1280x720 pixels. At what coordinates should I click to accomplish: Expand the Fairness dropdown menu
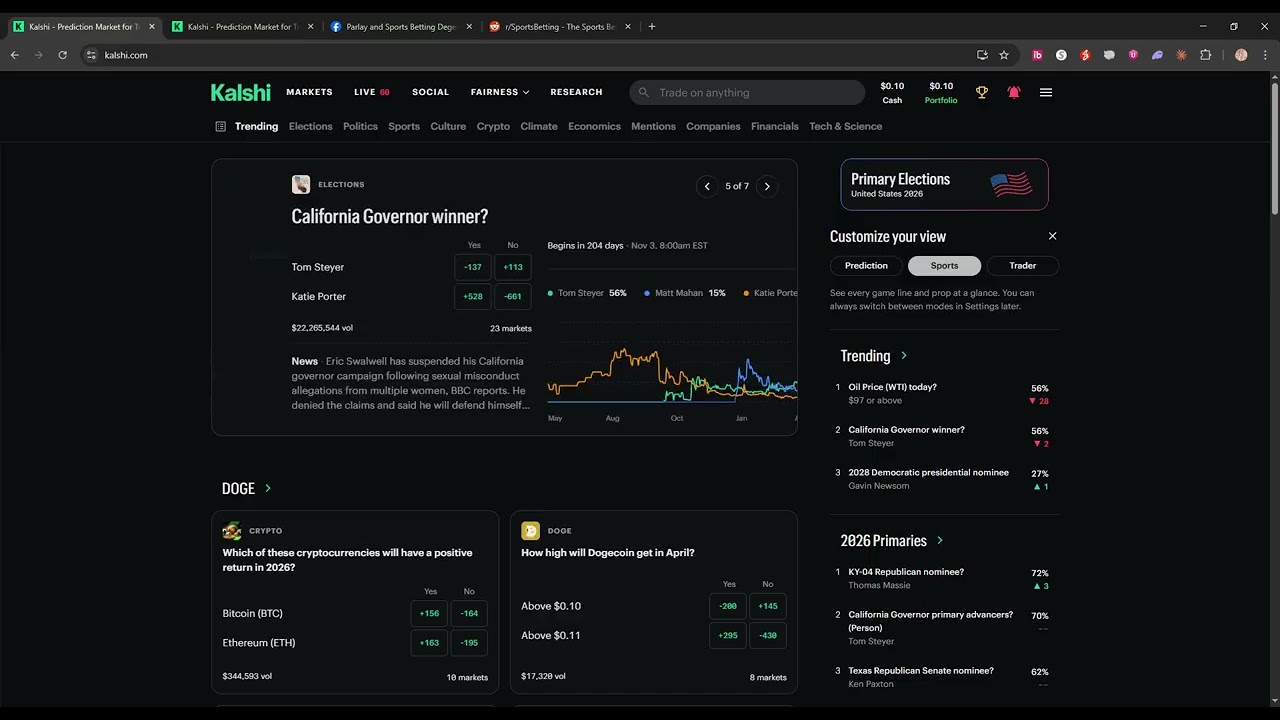[x=500, y=92]
